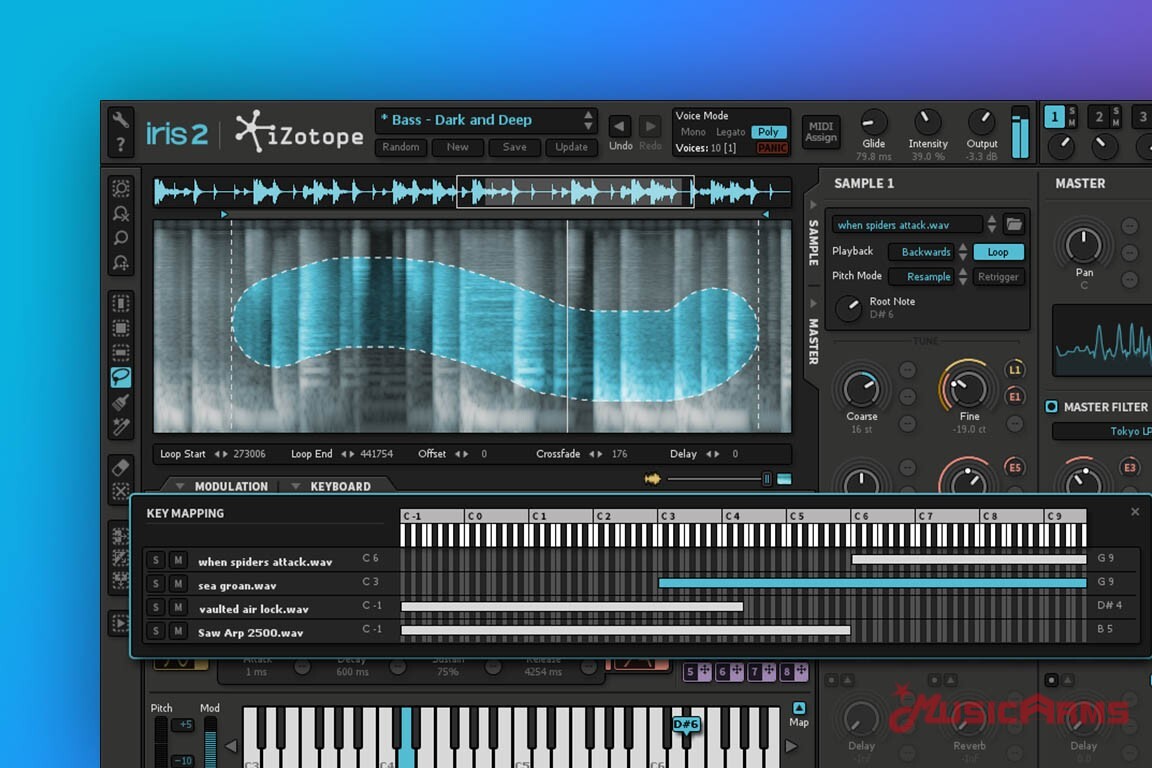Switch to the Keyboard tab

[x=340, y=486]
